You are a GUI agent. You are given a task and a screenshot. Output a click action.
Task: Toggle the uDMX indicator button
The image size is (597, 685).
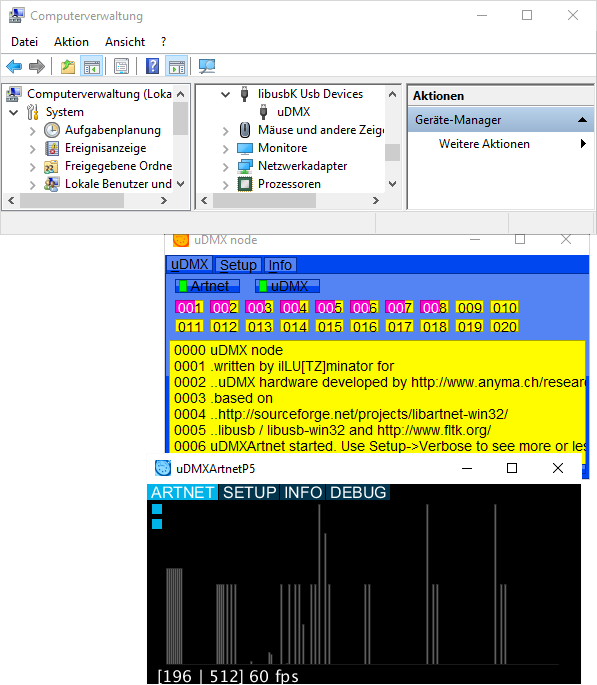(x=287, y=286)
